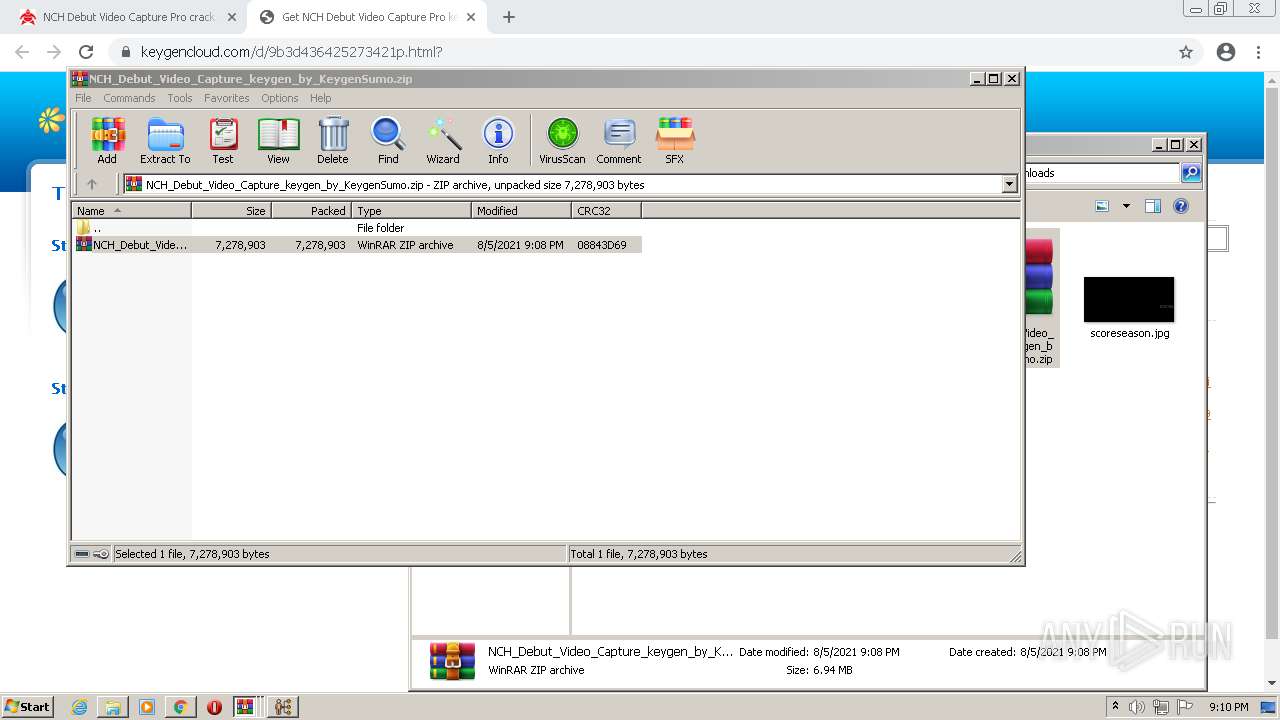
Task: Expand the Explorer view options arrow
Action: (x=1126, y=206)
